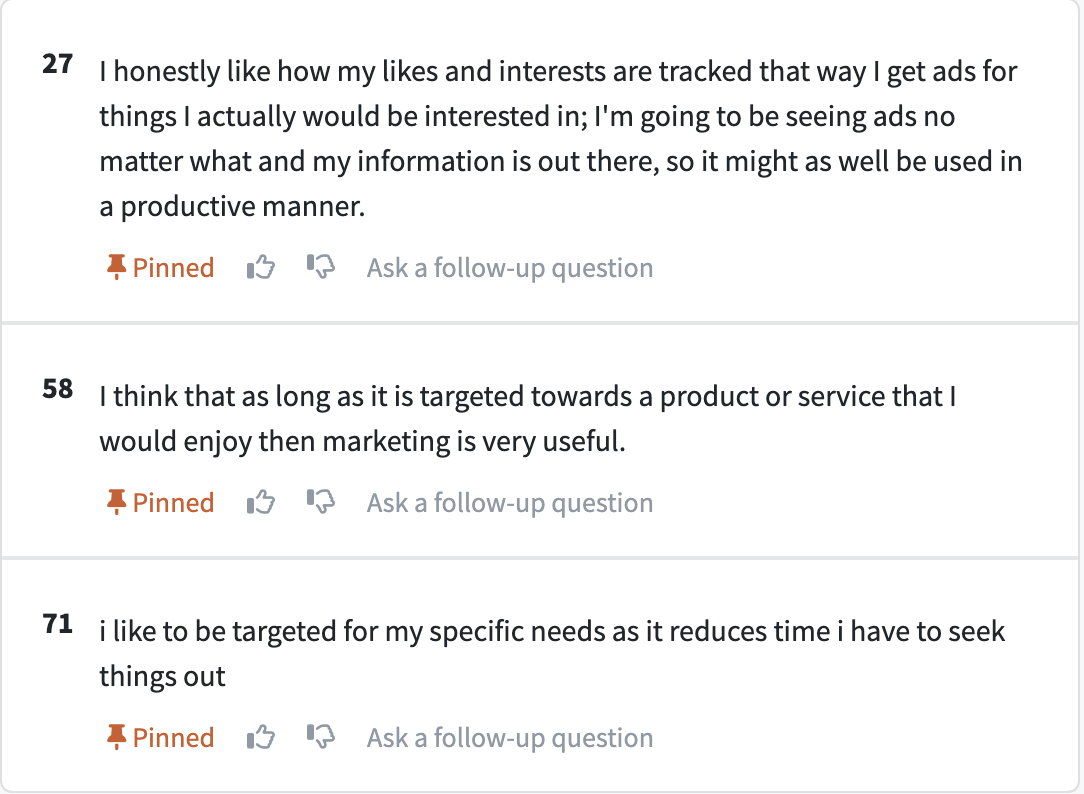This screenshot has height=794, width=1084.
Task: Select respondent number 71
Action: (57, 623)
